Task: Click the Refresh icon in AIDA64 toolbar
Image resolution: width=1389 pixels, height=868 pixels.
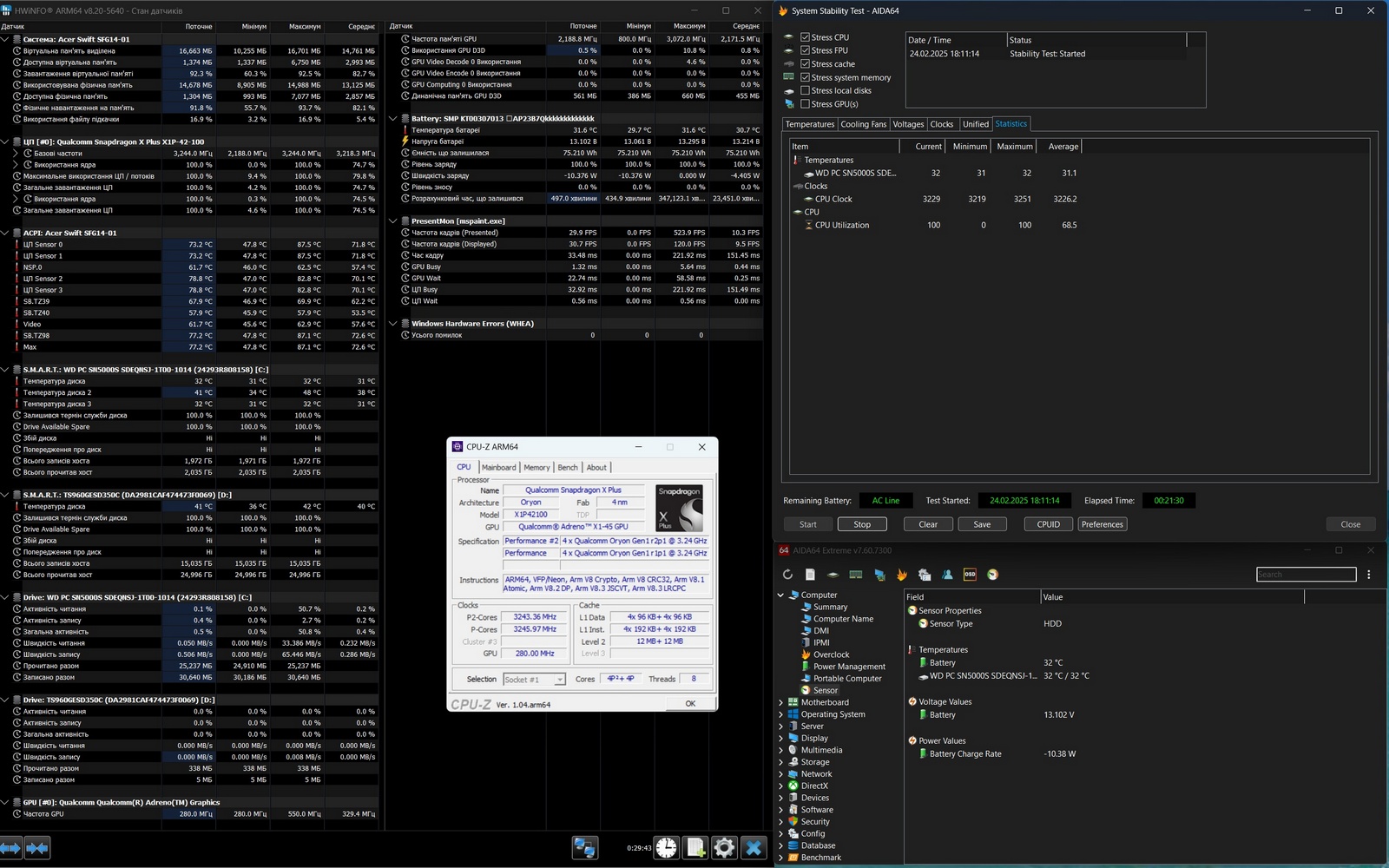Action: pyautogui.click(x=787, y=575)
